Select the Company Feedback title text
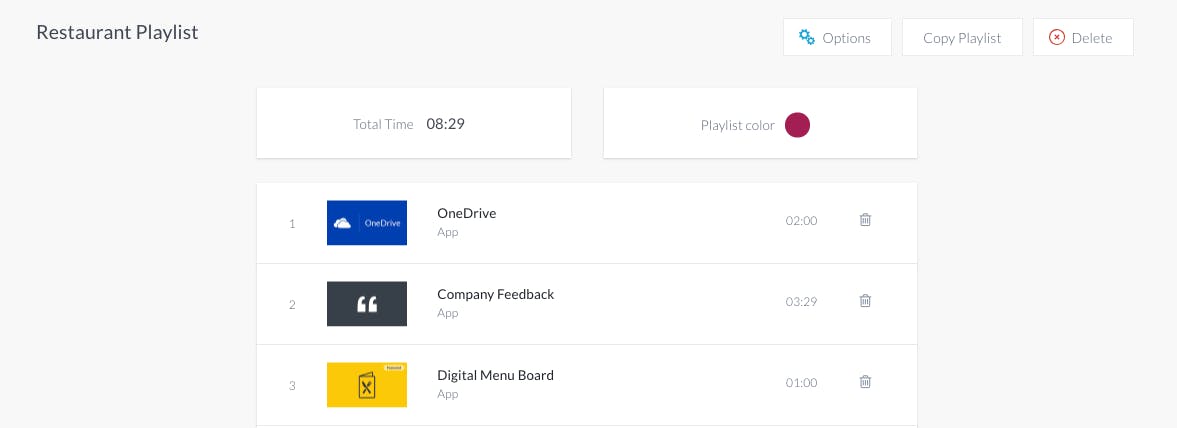Viewport: 1177px width, 428px height. pos(495,294)
